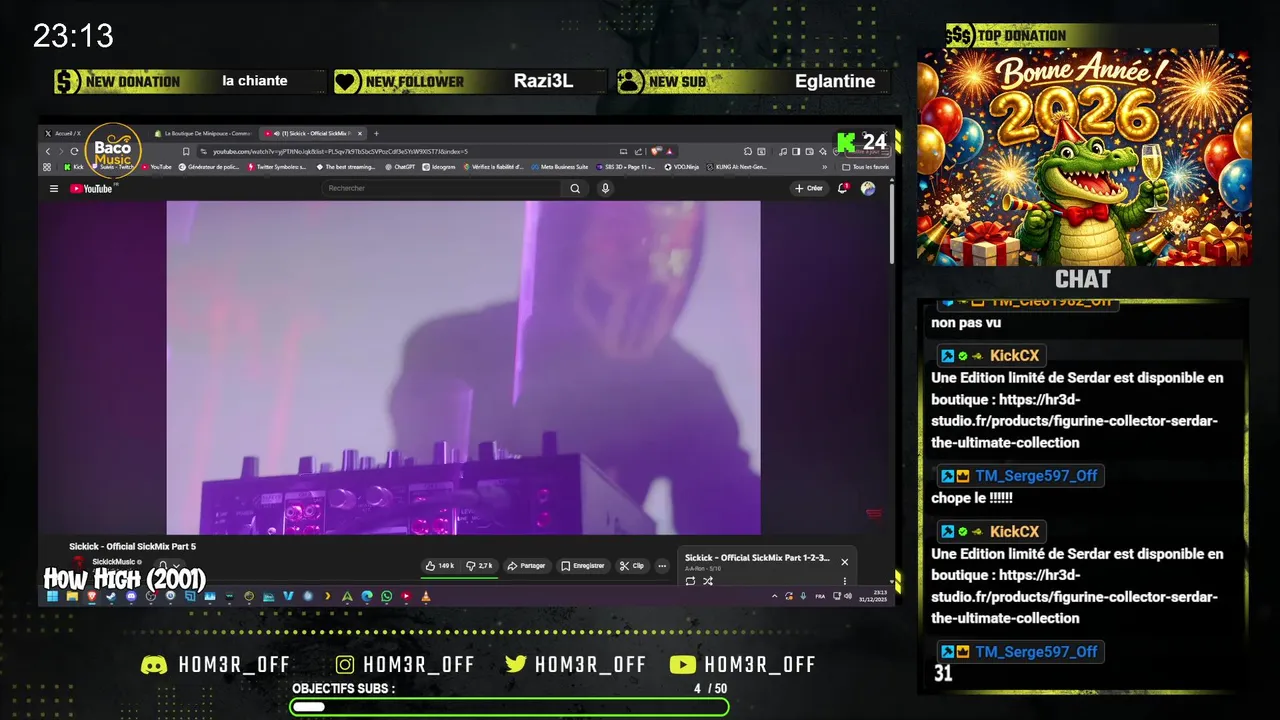Toggle playlist loop
Image resolution: width=1280 pixels, height=720 pixels.
click(690, 581)
